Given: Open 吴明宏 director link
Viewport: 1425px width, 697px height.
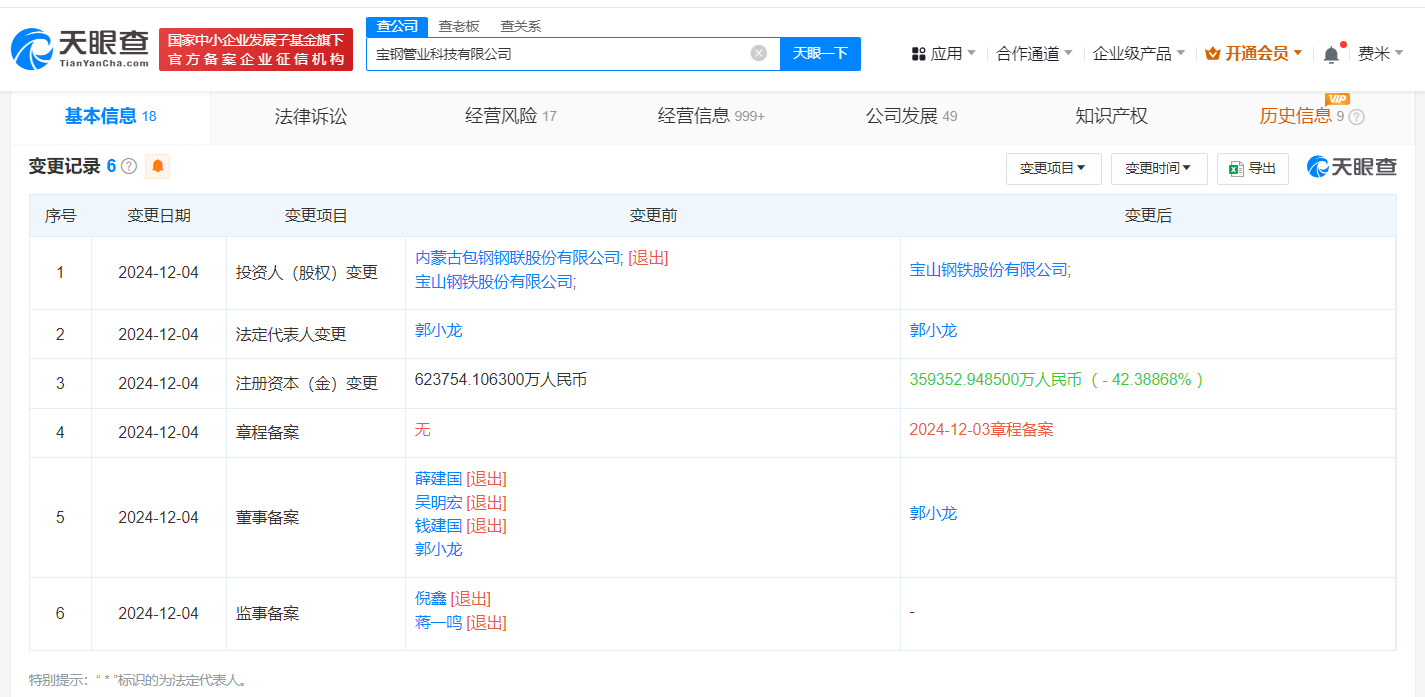Looking at the screenshot, I should [439, 502].
